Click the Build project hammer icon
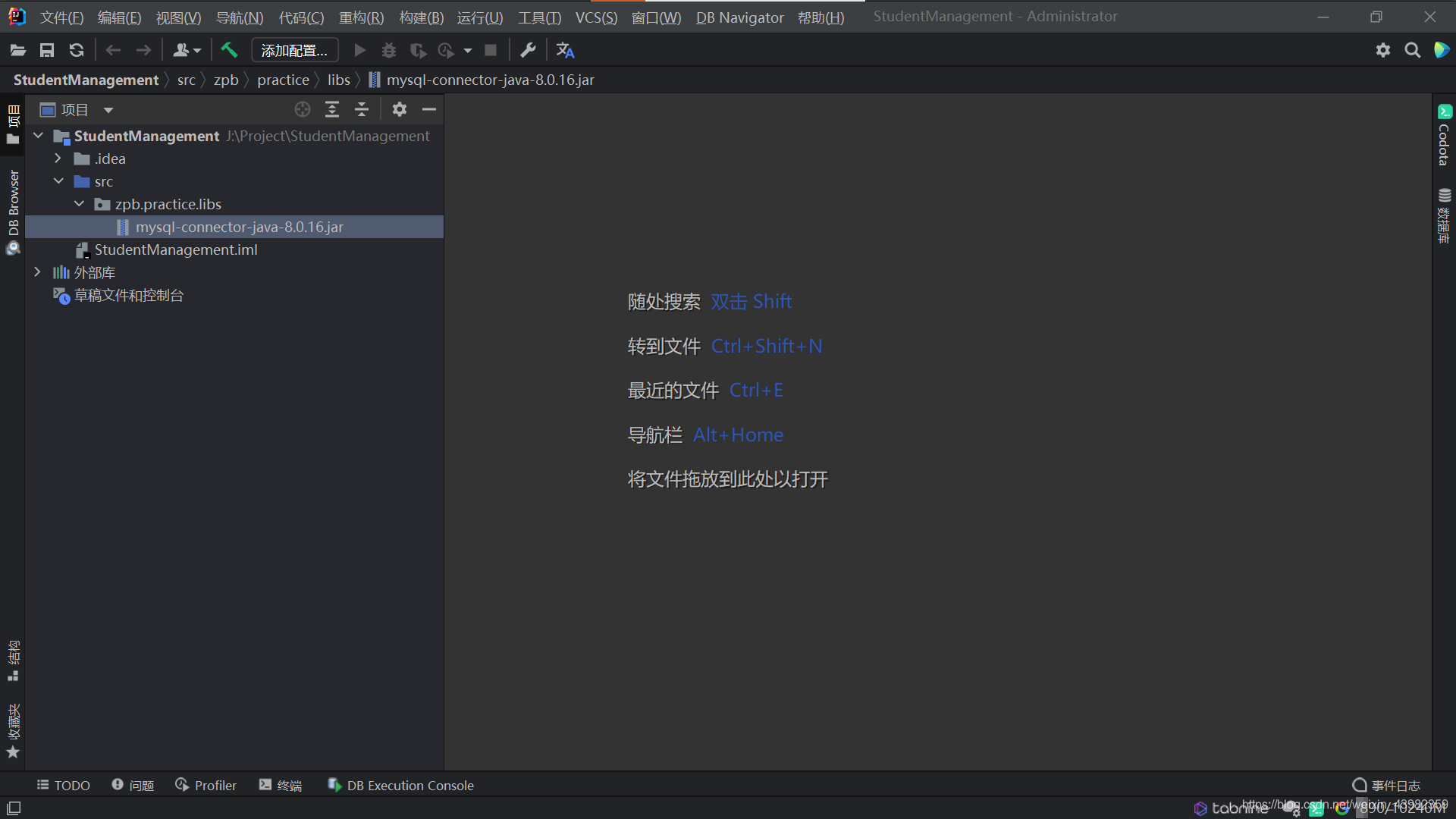Viewport: 1456px width, 819px height. [x=229, y=50]
